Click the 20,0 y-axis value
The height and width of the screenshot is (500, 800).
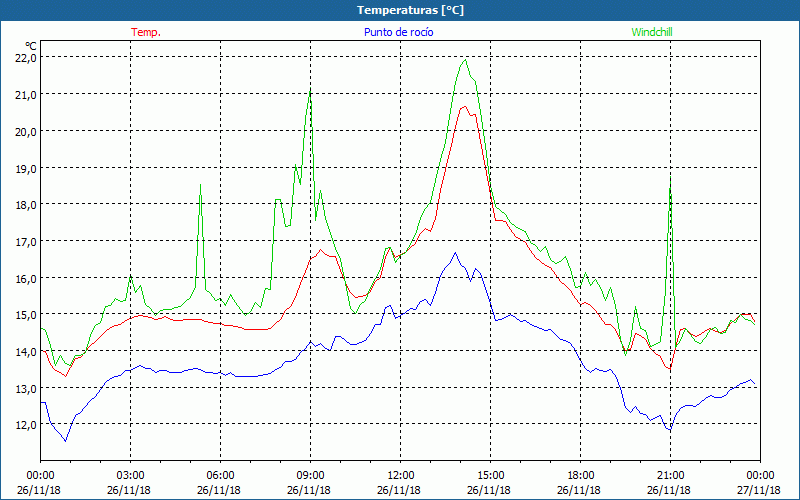click(x=26, y=131)
